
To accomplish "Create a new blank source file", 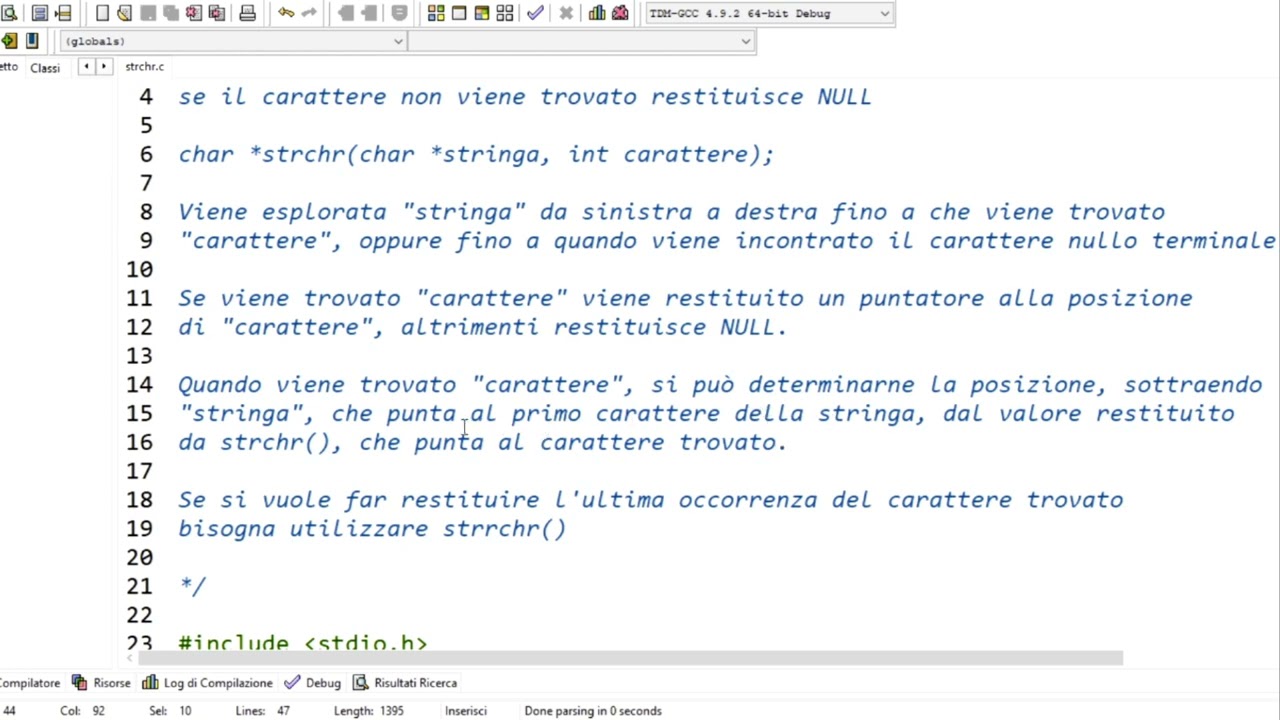I will [x=102, y=13].
